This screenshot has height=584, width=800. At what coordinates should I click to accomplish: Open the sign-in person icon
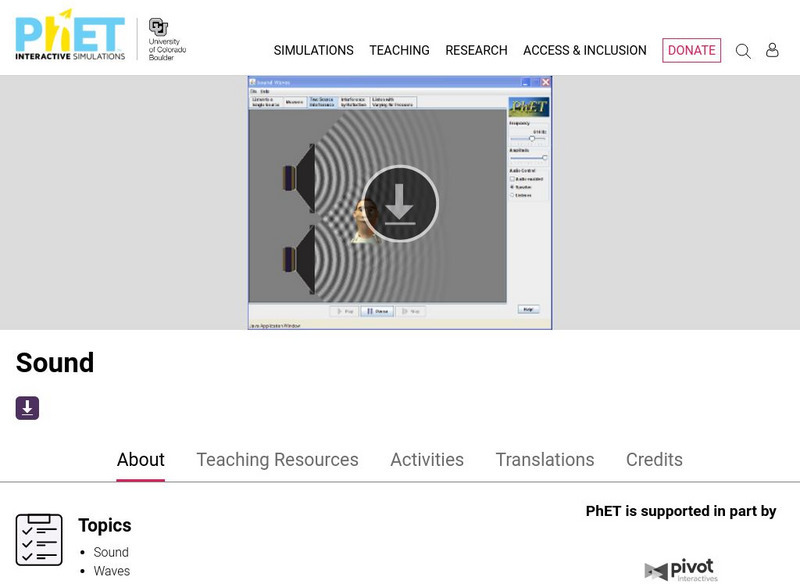point(772,50)
